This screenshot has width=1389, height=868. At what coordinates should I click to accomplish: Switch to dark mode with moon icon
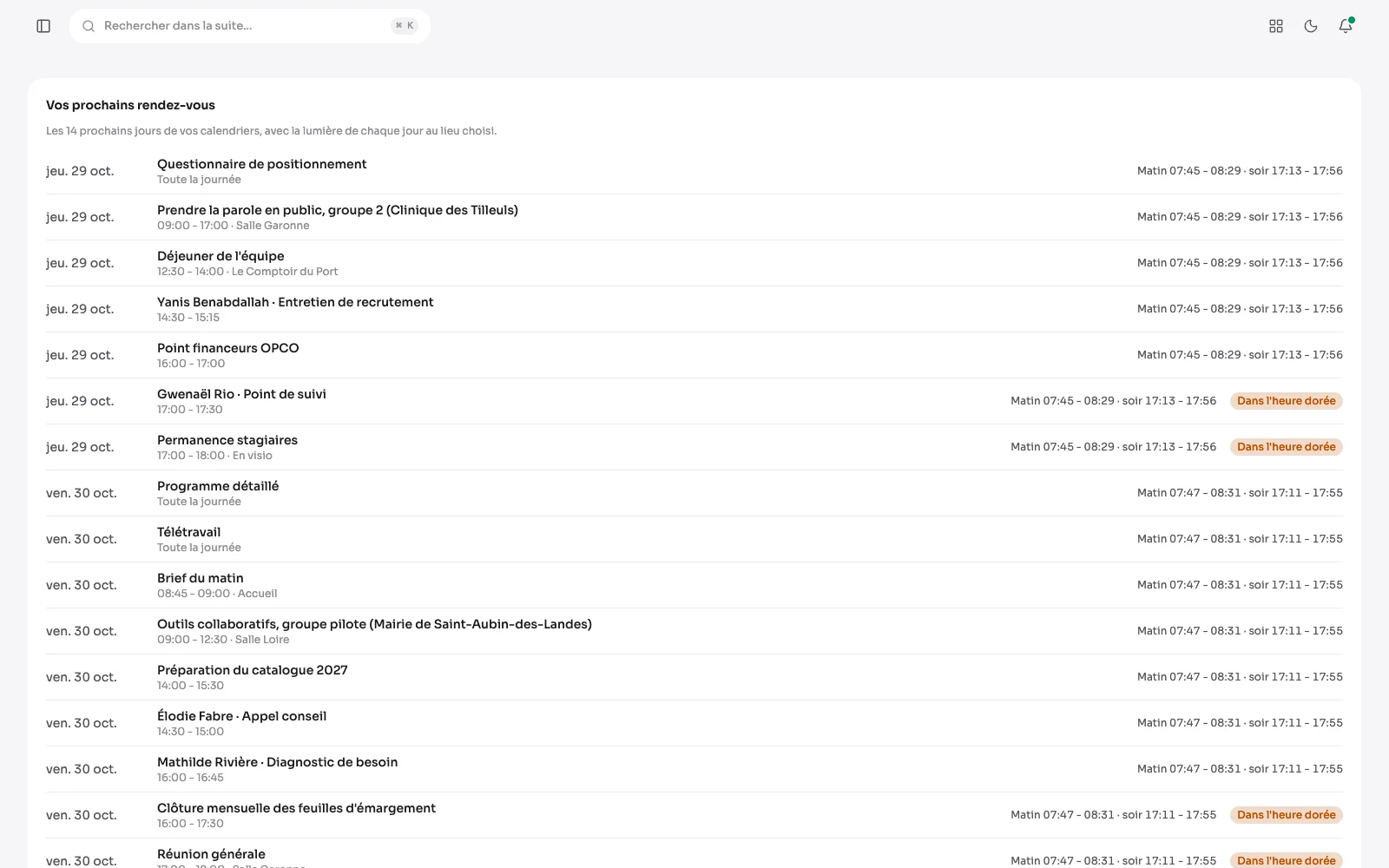coord(1311,26)
